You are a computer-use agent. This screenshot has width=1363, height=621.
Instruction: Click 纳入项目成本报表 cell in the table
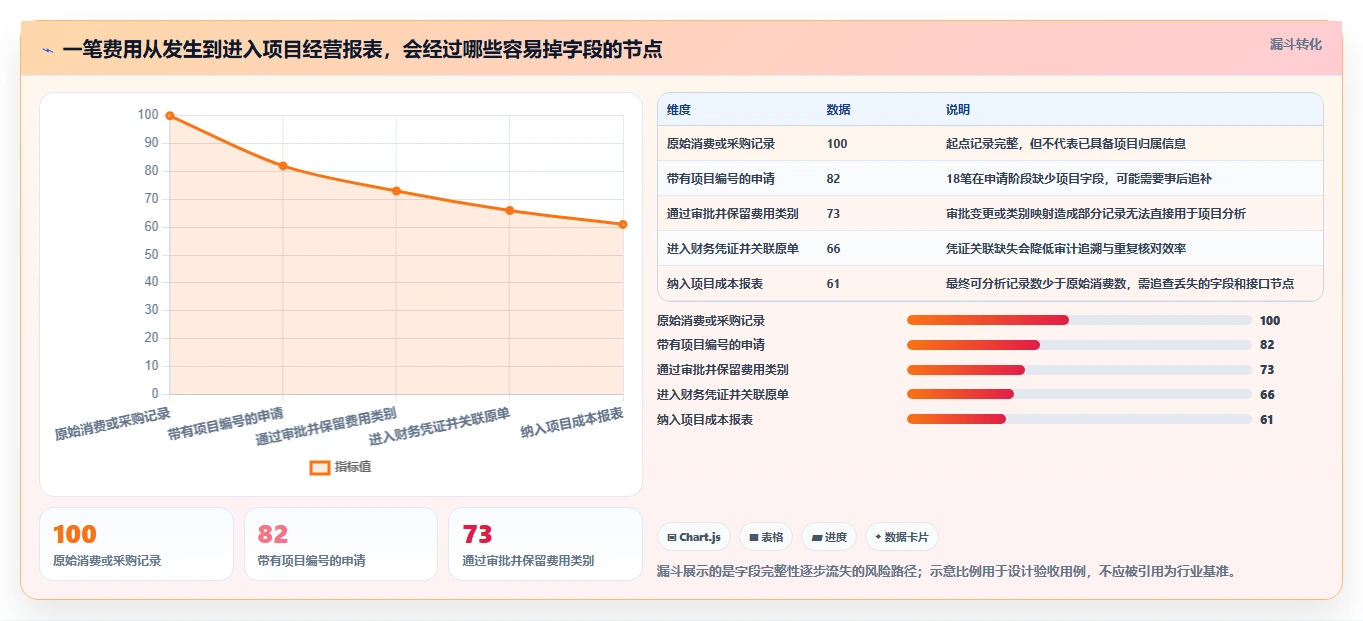coord(715,284)
